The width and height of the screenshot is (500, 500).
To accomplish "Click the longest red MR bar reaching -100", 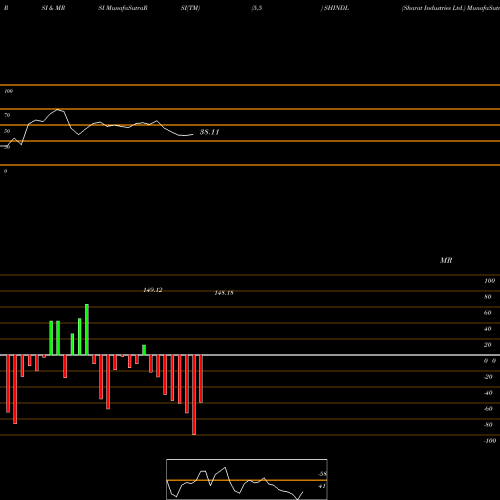I will 194,395.
